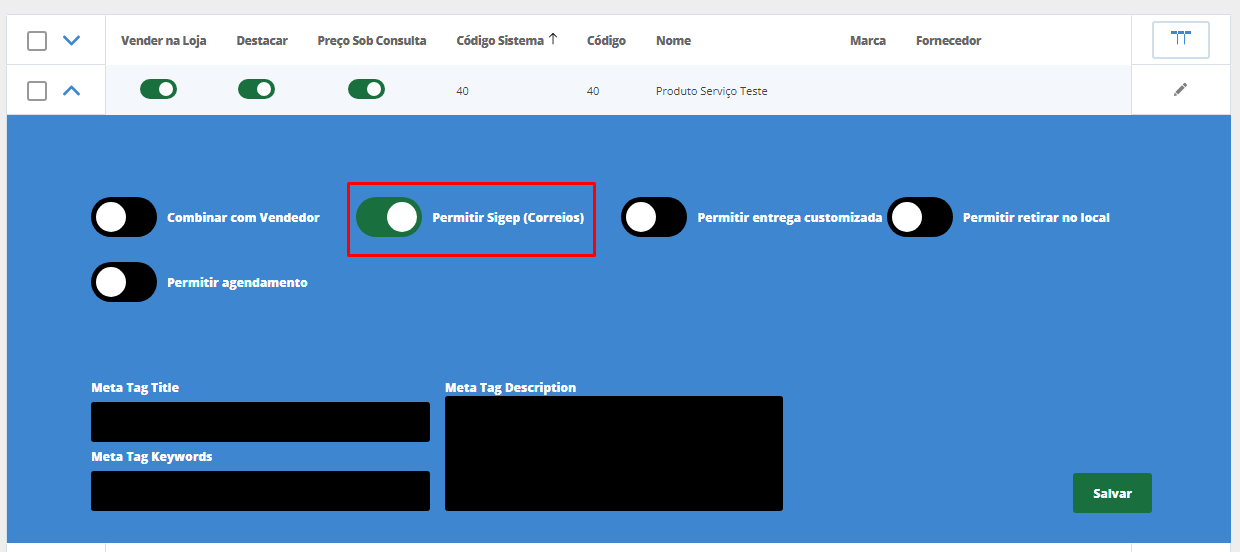Disable Permitir Sigep (Correios) switch
This screenshot has height=552, width=1240.
point(389,217)
